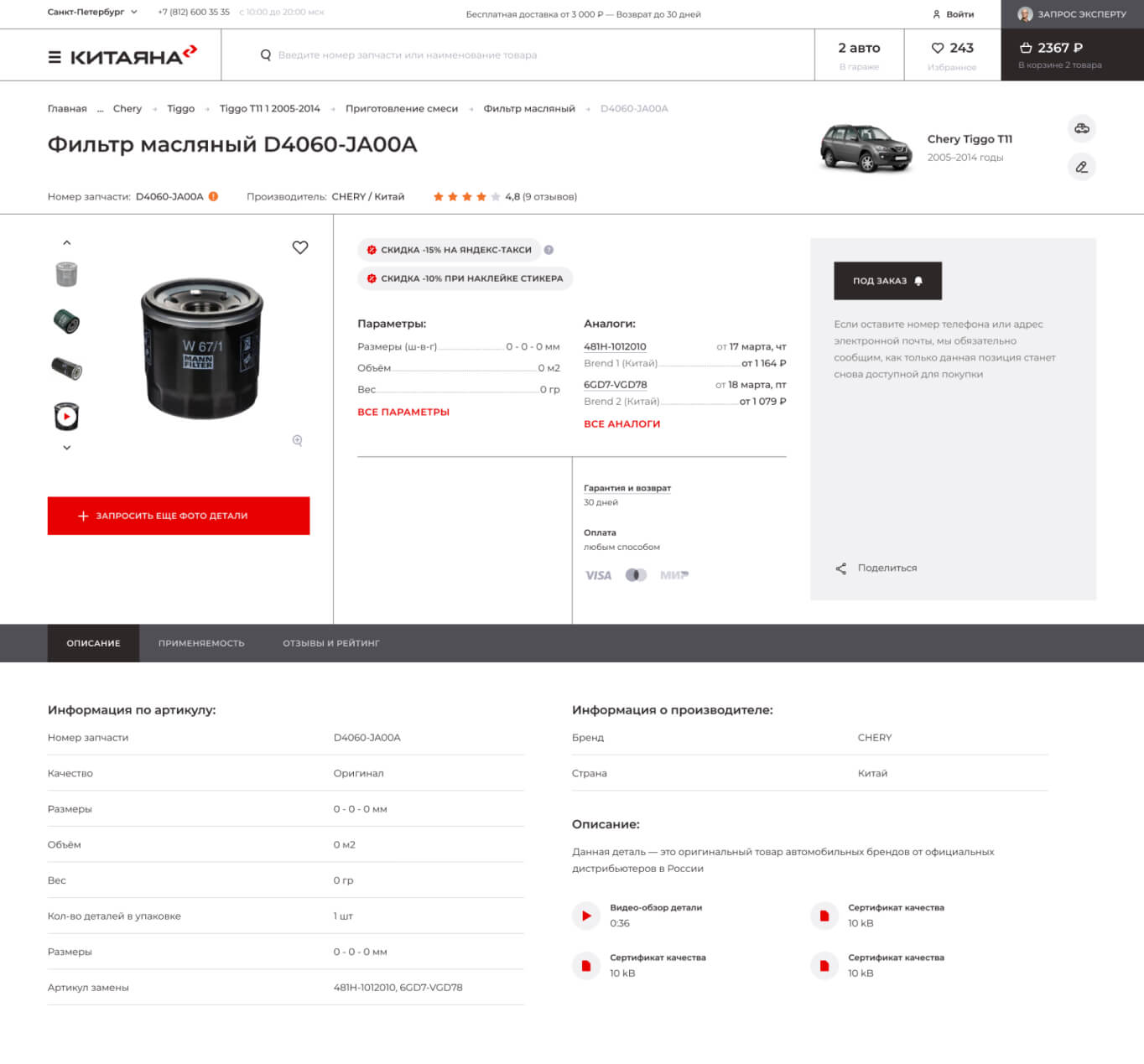Click the zoom magnifier on product image

pos(297,440)
